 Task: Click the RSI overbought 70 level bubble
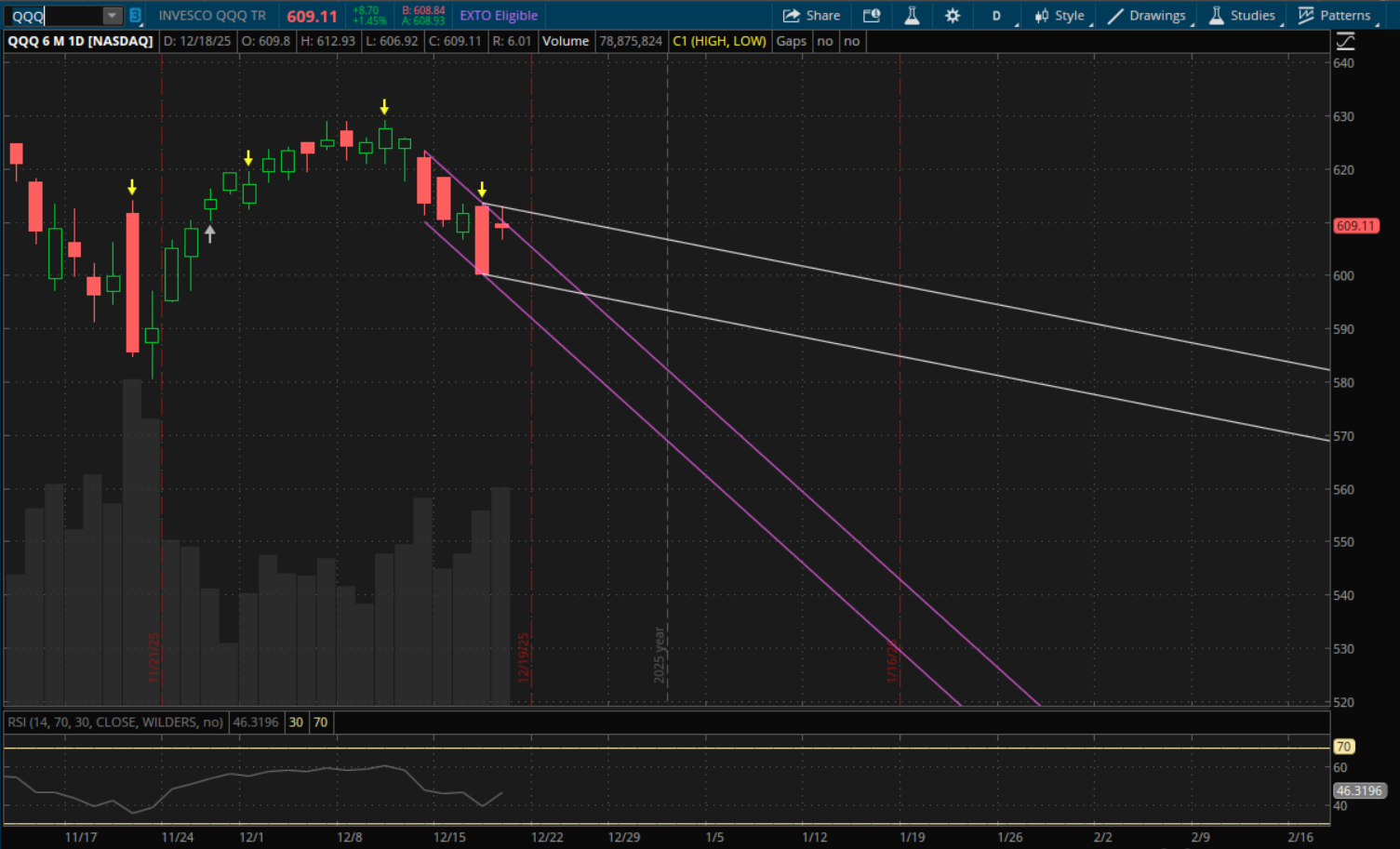[1343, 747]
